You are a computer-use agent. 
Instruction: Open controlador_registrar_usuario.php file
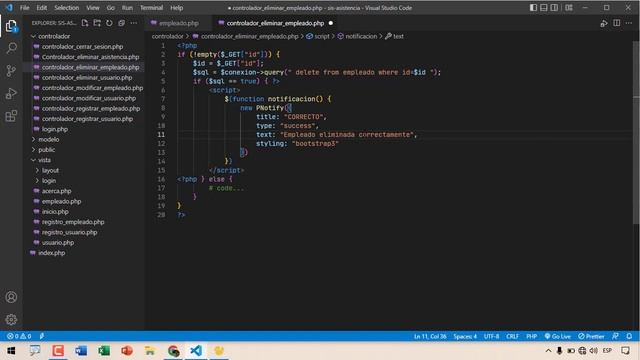click(87, 119)
